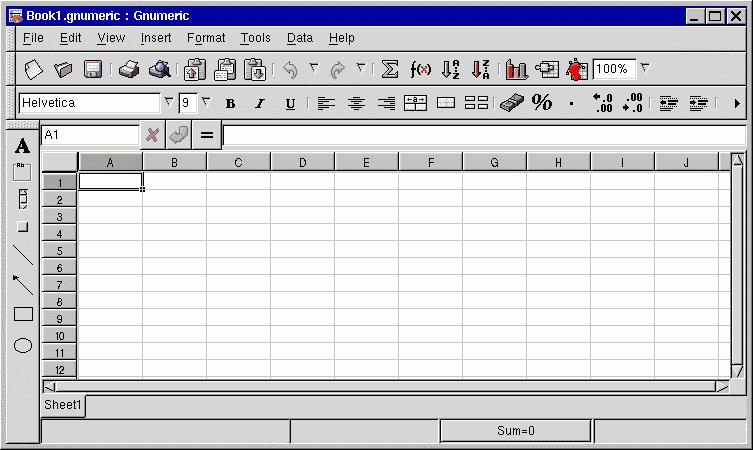
Task: Click the graph/chart wizard icon
Action: pos(516,69)
